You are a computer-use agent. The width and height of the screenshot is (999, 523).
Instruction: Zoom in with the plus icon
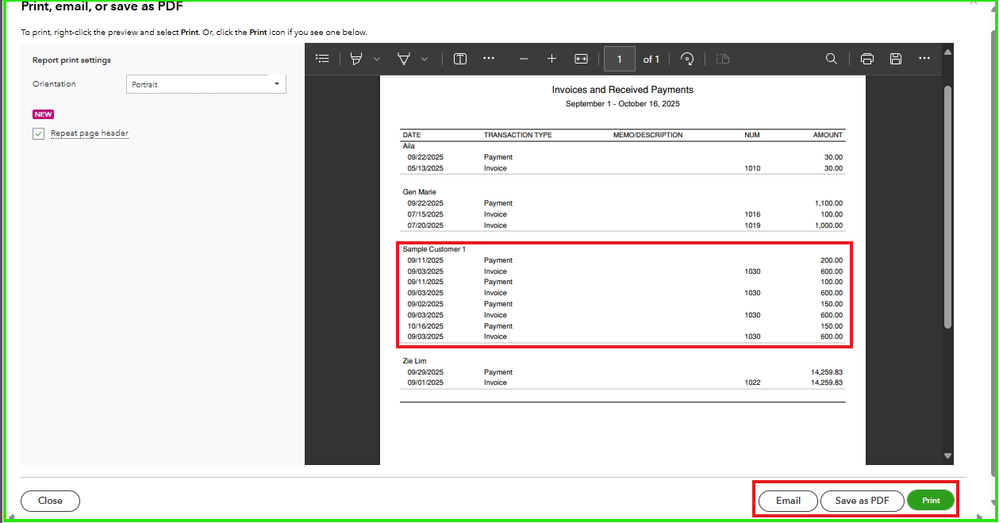tap(552, 60)
